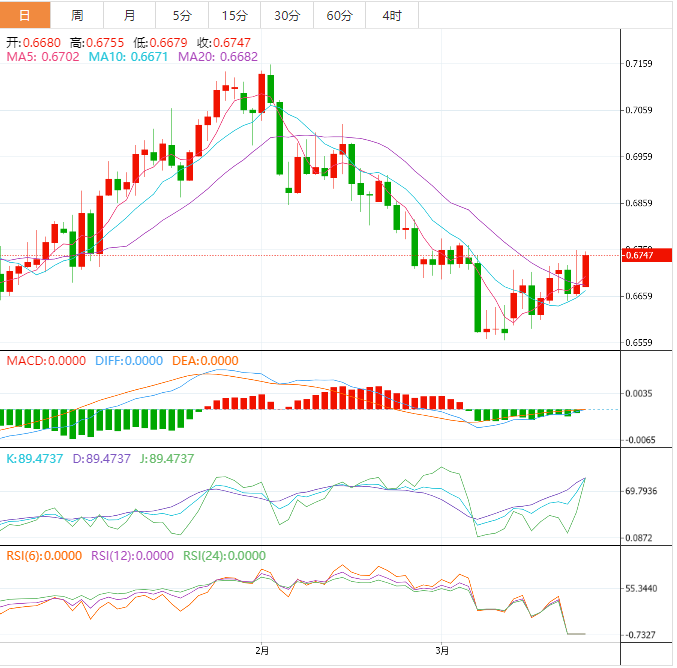Click the MA20: 0.6682 indicator label
The image size is (677, 668).
coord(218,58)
